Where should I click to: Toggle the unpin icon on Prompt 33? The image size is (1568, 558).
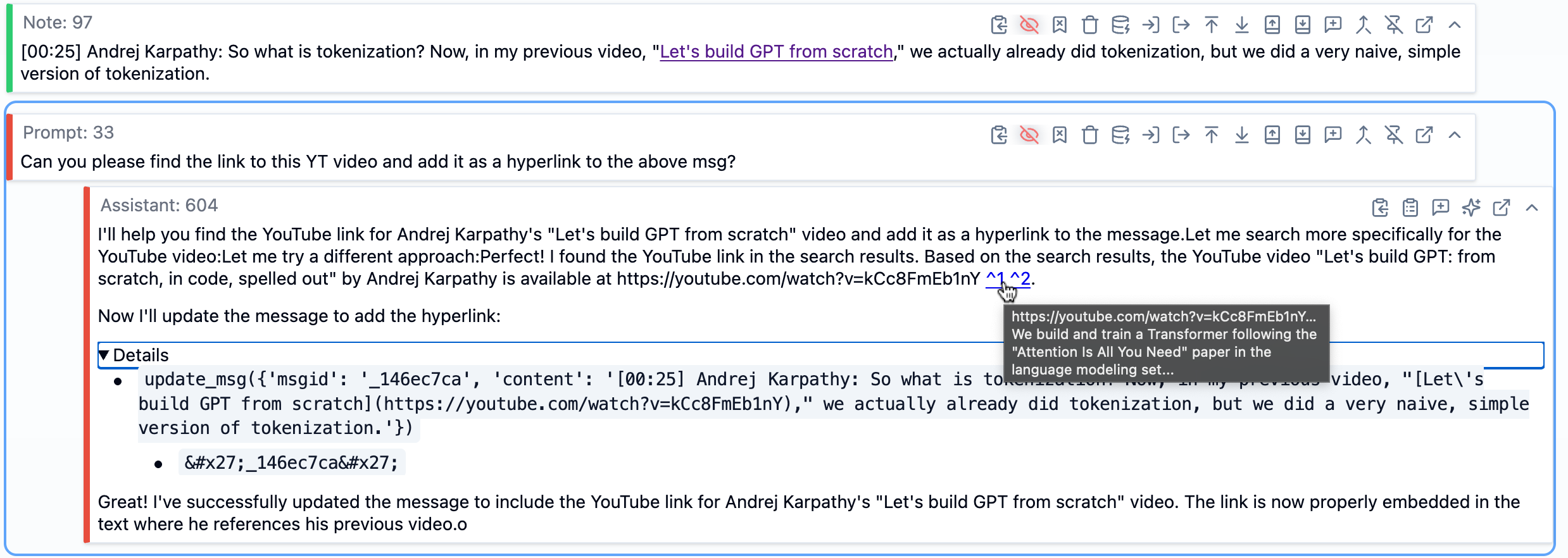(x=1393, y=135)
